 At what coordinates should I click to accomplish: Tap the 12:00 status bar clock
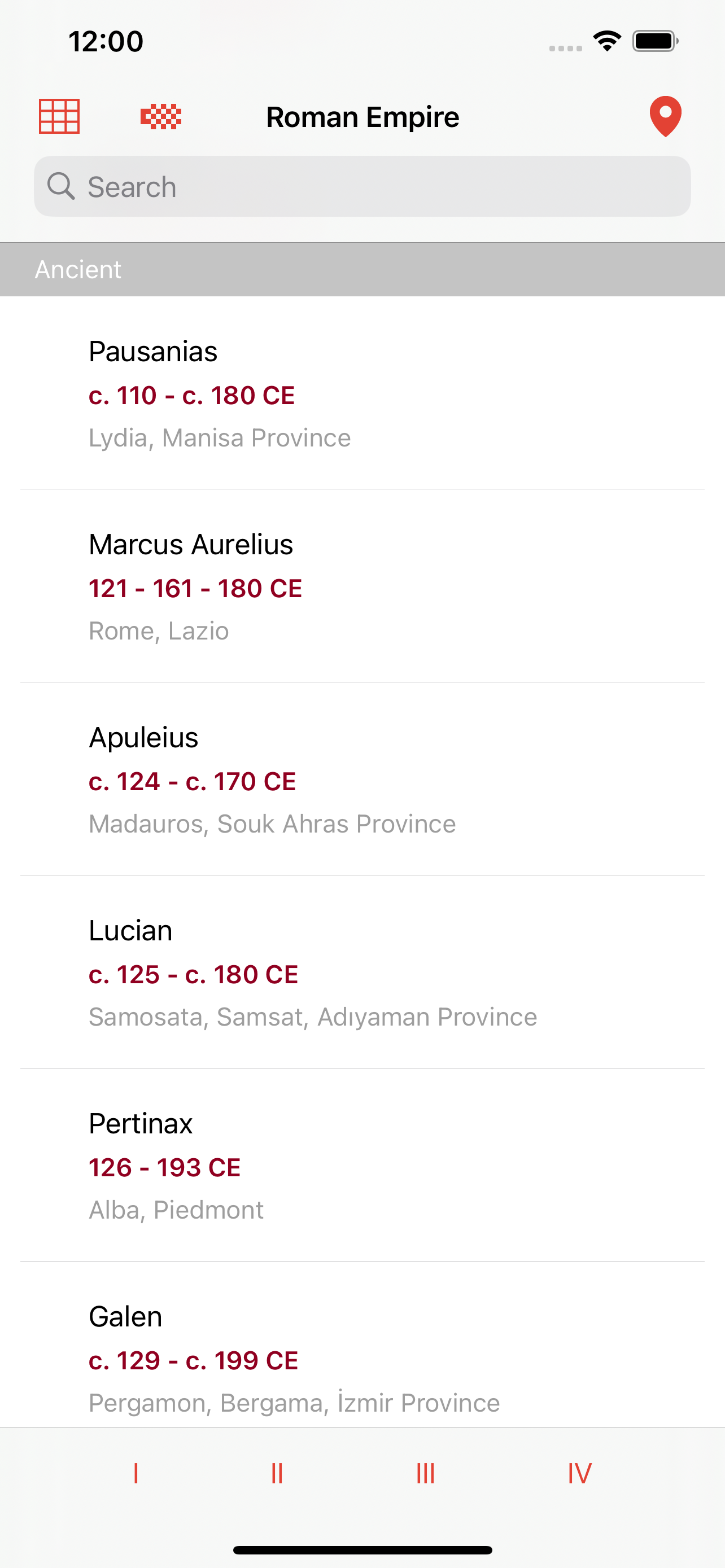tap(106, 41)
